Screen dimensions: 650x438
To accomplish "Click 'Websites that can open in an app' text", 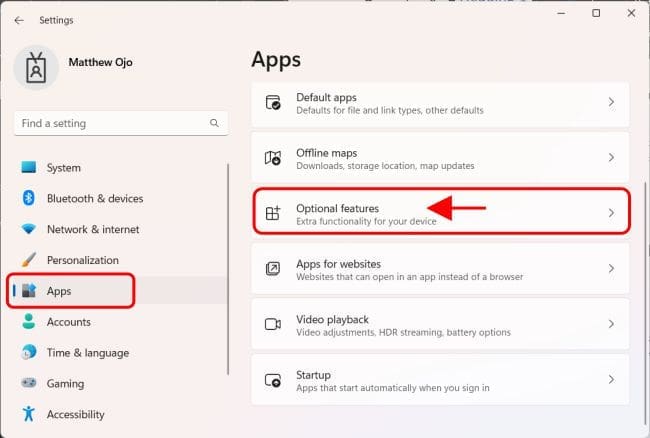I will pyautogui.click(x=410, y=277).
